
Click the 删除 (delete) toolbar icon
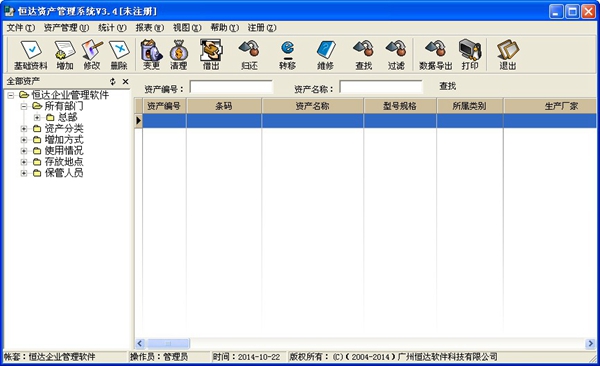(119, 55)
